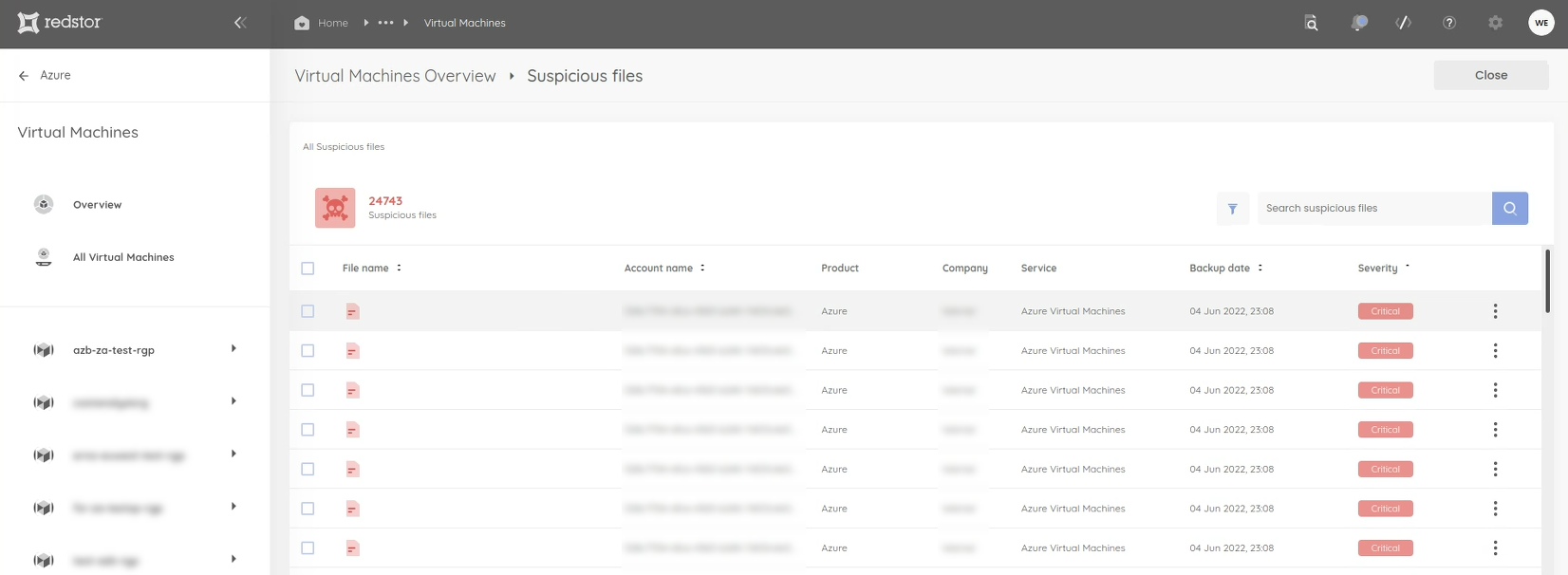
Task: Check the third row checkbox
Action: [x=308, y=390]
